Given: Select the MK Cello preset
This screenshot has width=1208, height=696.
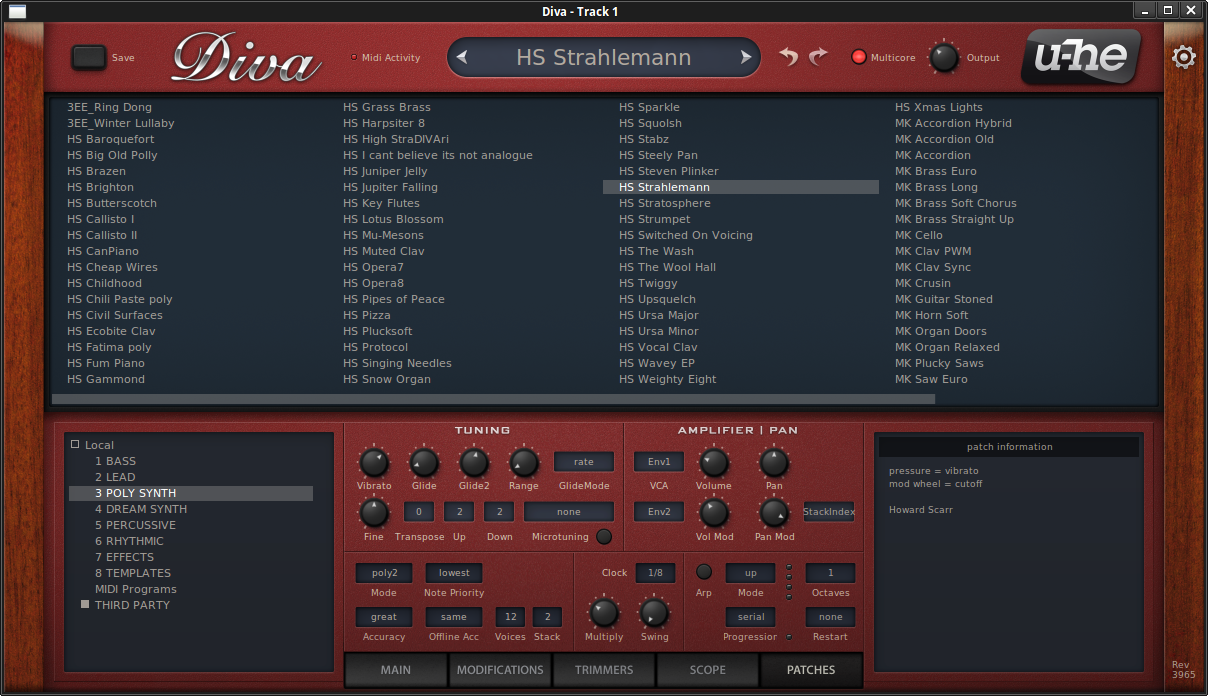Looking at the screenshot, I should click(x=919, y=235).
